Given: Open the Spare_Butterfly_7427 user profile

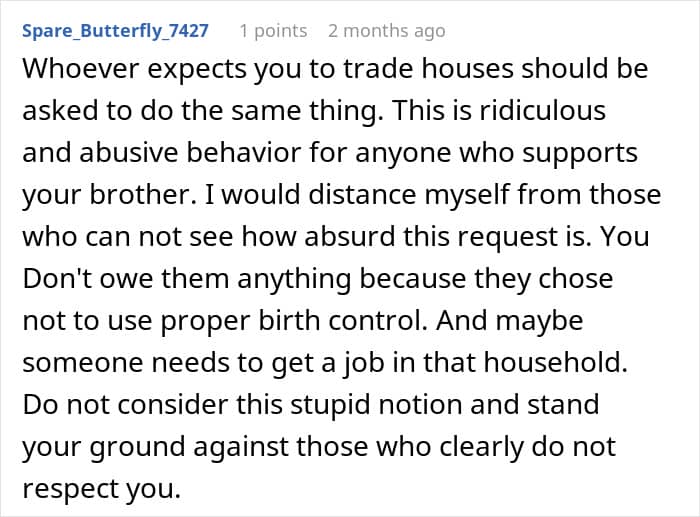Looking at the screenshot, I should pos(114,31).
